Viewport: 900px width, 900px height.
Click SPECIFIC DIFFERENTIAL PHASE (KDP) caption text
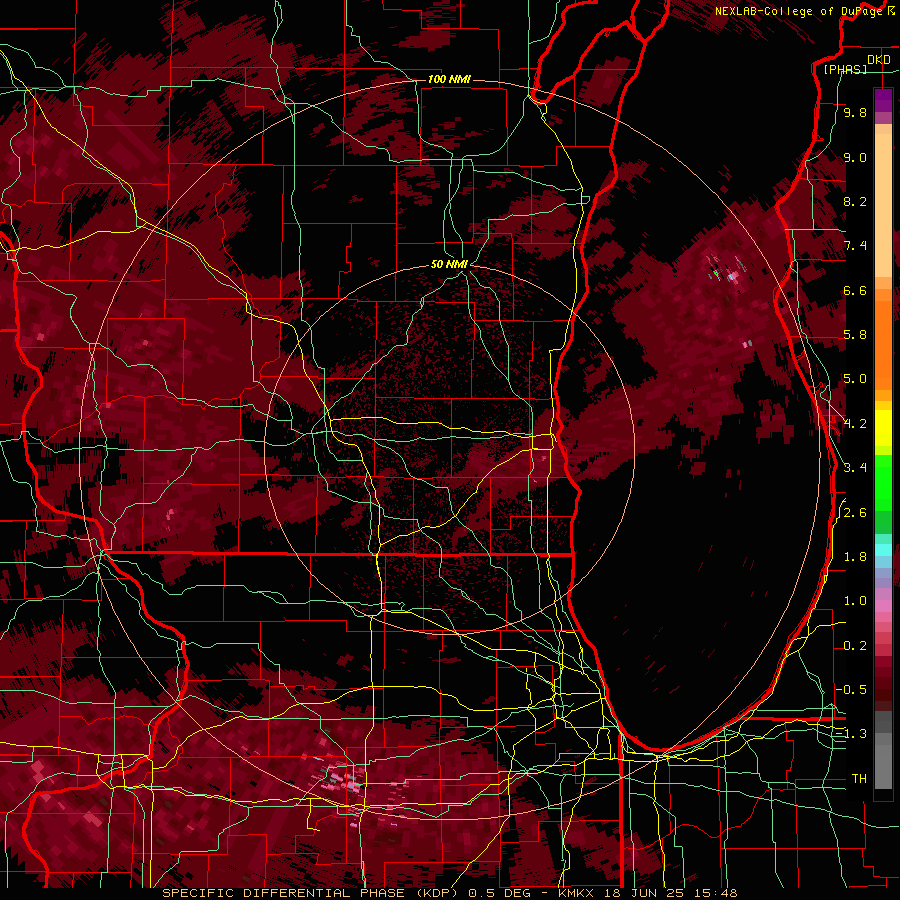coord(309,893)
